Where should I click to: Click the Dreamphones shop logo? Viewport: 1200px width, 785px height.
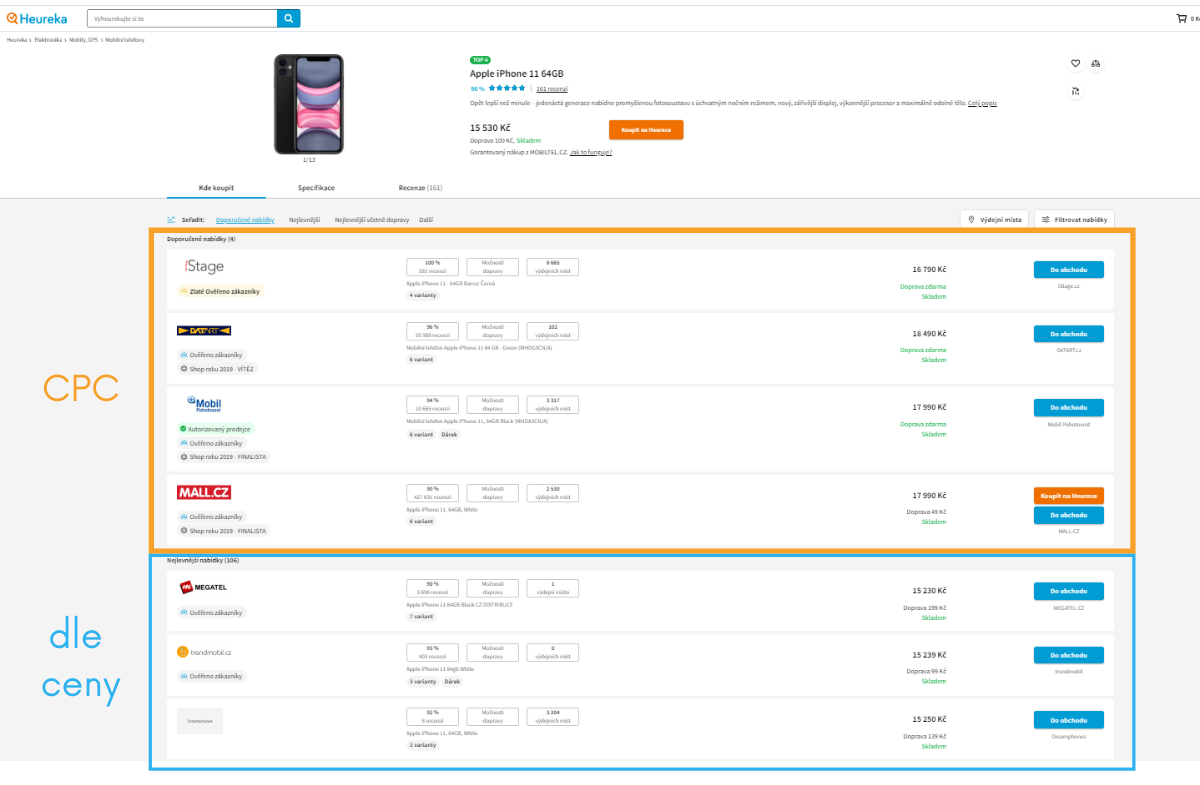coord(200,720)
